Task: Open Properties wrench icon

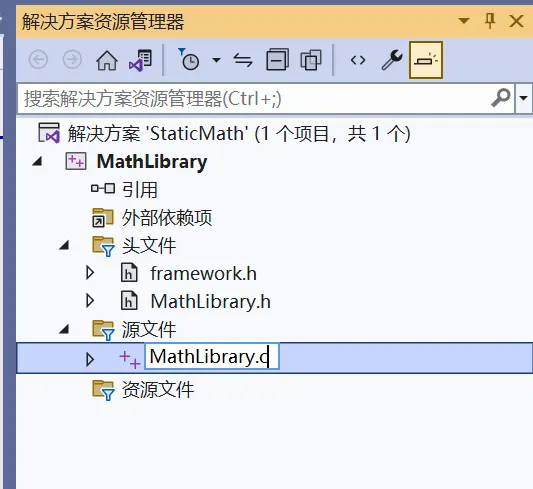Action: [x=392, y=60]
